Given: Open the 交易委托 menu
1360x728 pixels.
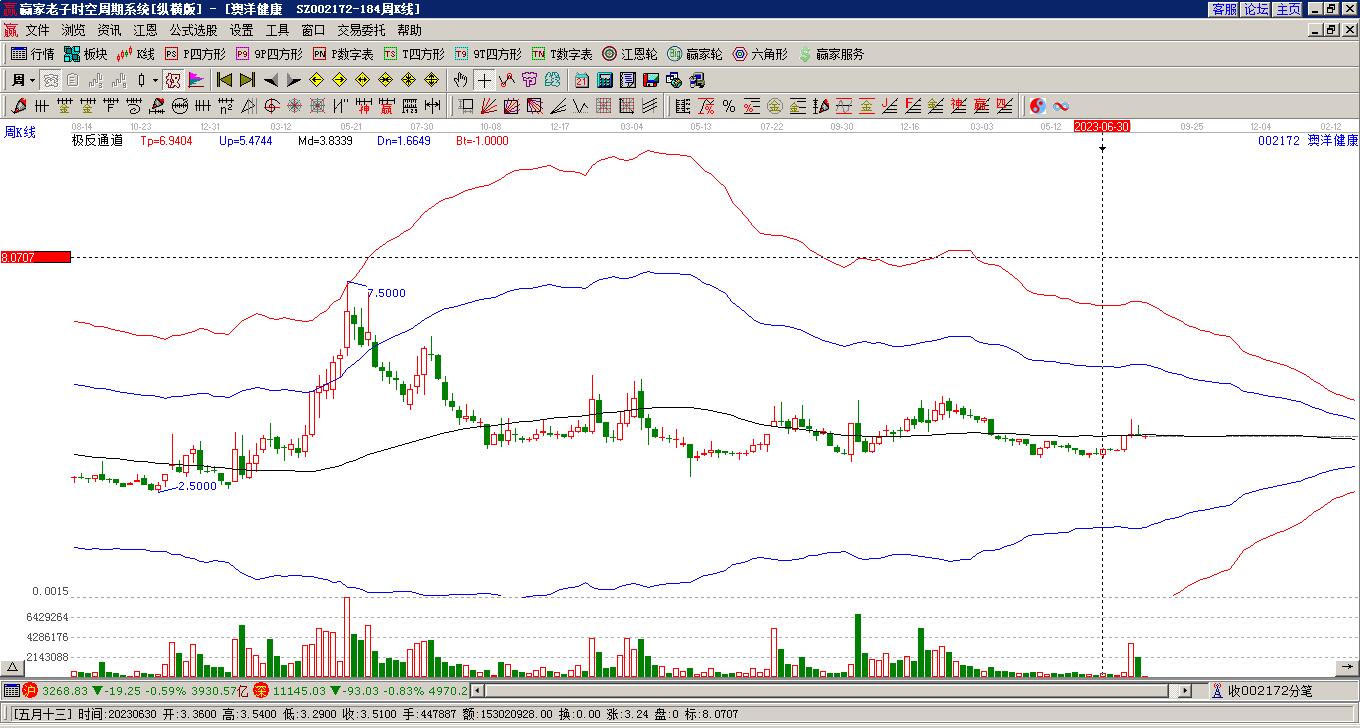Looking at the screenshot, I should (361, 30).
